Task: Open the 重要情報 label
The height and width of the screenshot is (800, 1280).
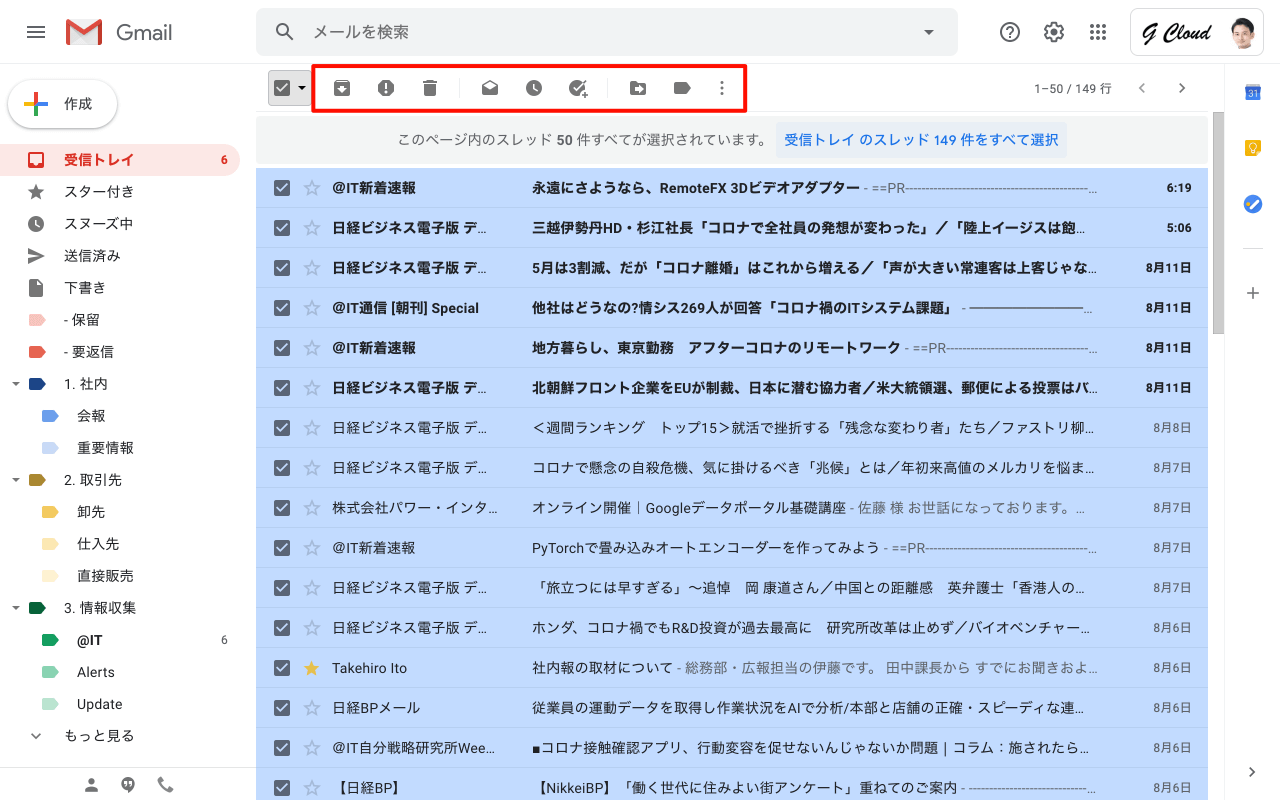Action: click(120, 448)
